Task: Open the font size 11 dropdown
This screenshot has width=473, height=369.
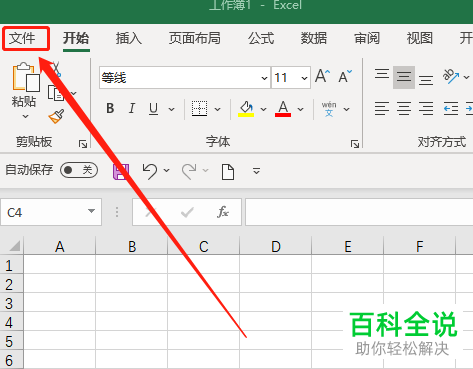Action: click(304, 78)
